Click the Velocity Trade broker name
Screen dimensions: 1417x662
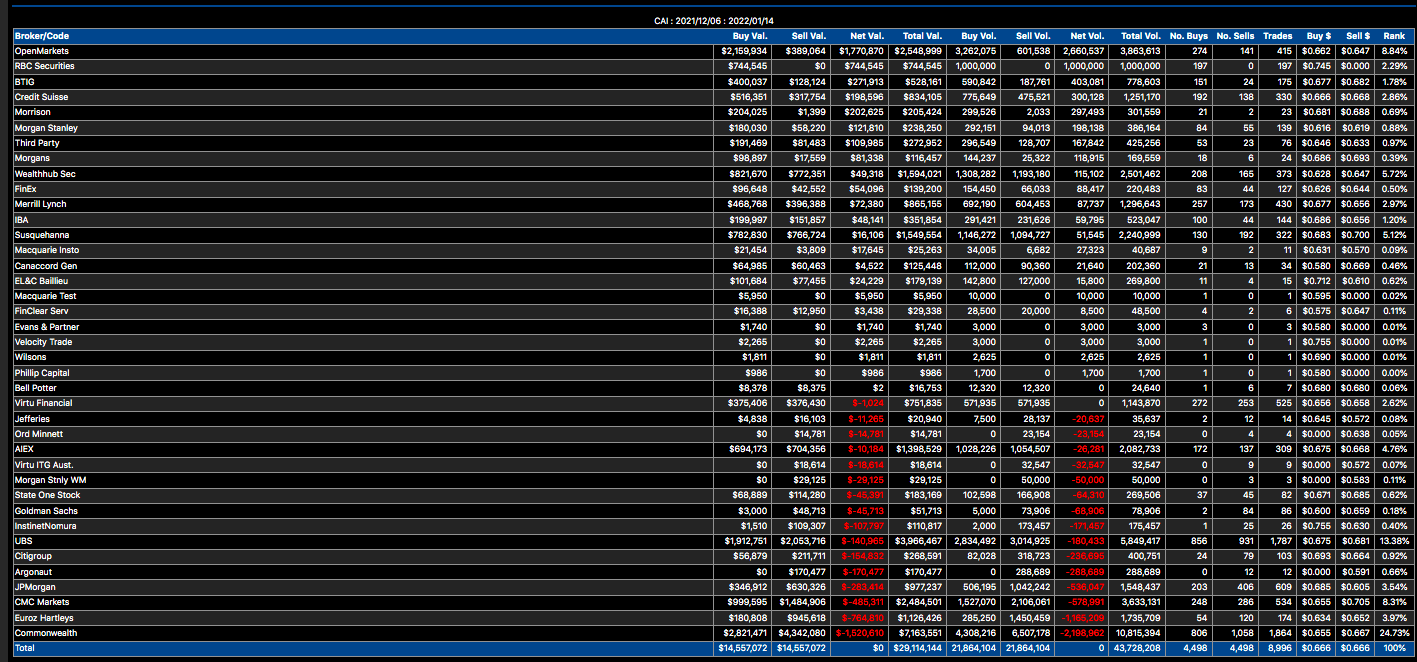pos(44,342)
